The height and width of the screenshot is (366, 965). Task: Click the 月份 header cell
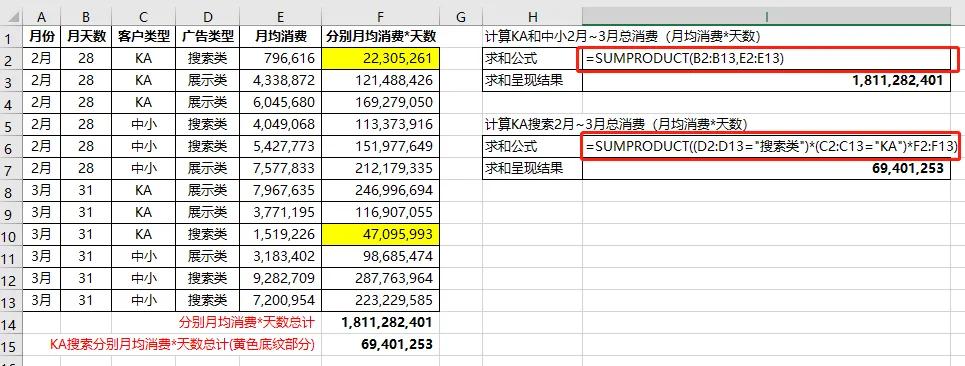(x=41, y=37)
